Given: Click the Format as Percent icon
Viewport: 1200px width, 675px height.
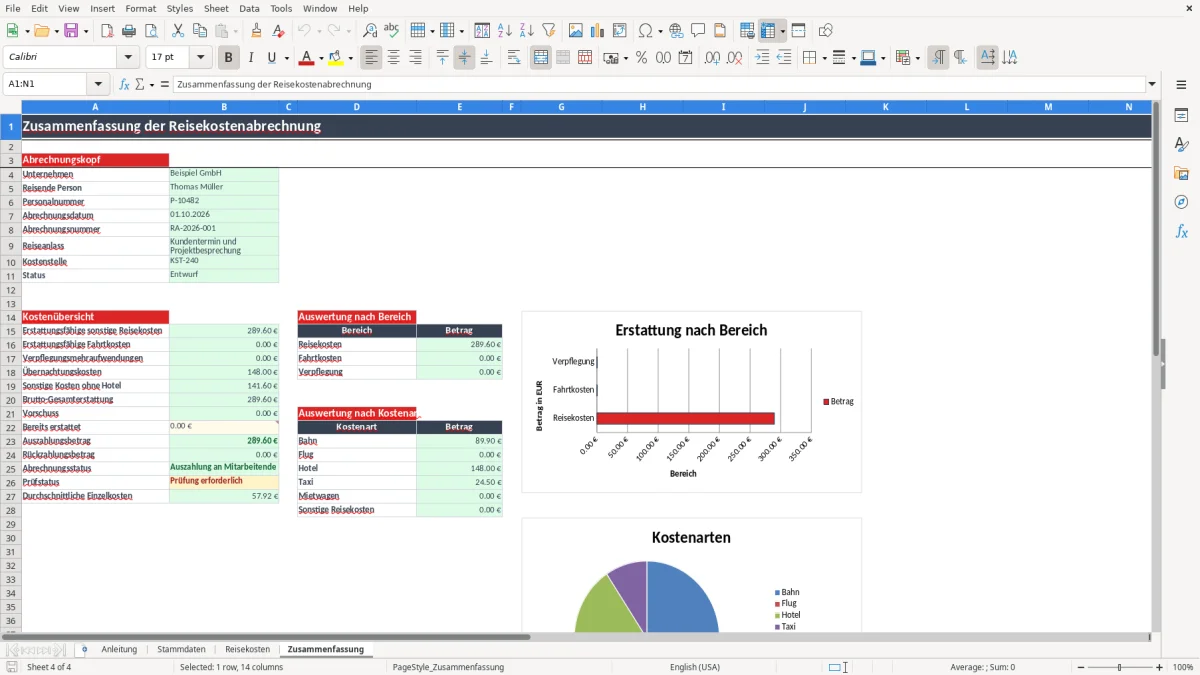Looking at the screenshot, I should [x=642, y=58].
